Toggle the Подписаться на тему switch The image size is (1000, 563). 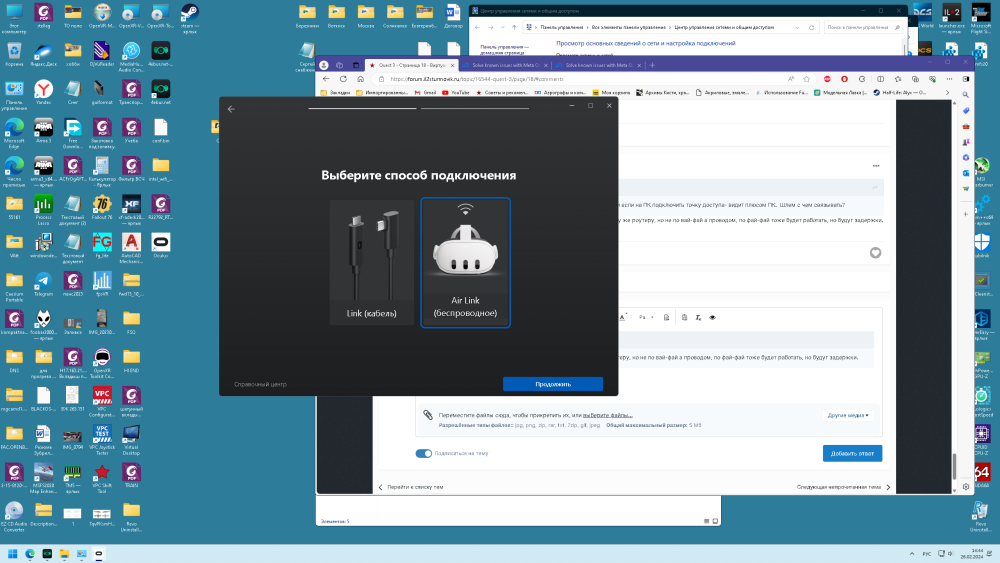(423, 453)
